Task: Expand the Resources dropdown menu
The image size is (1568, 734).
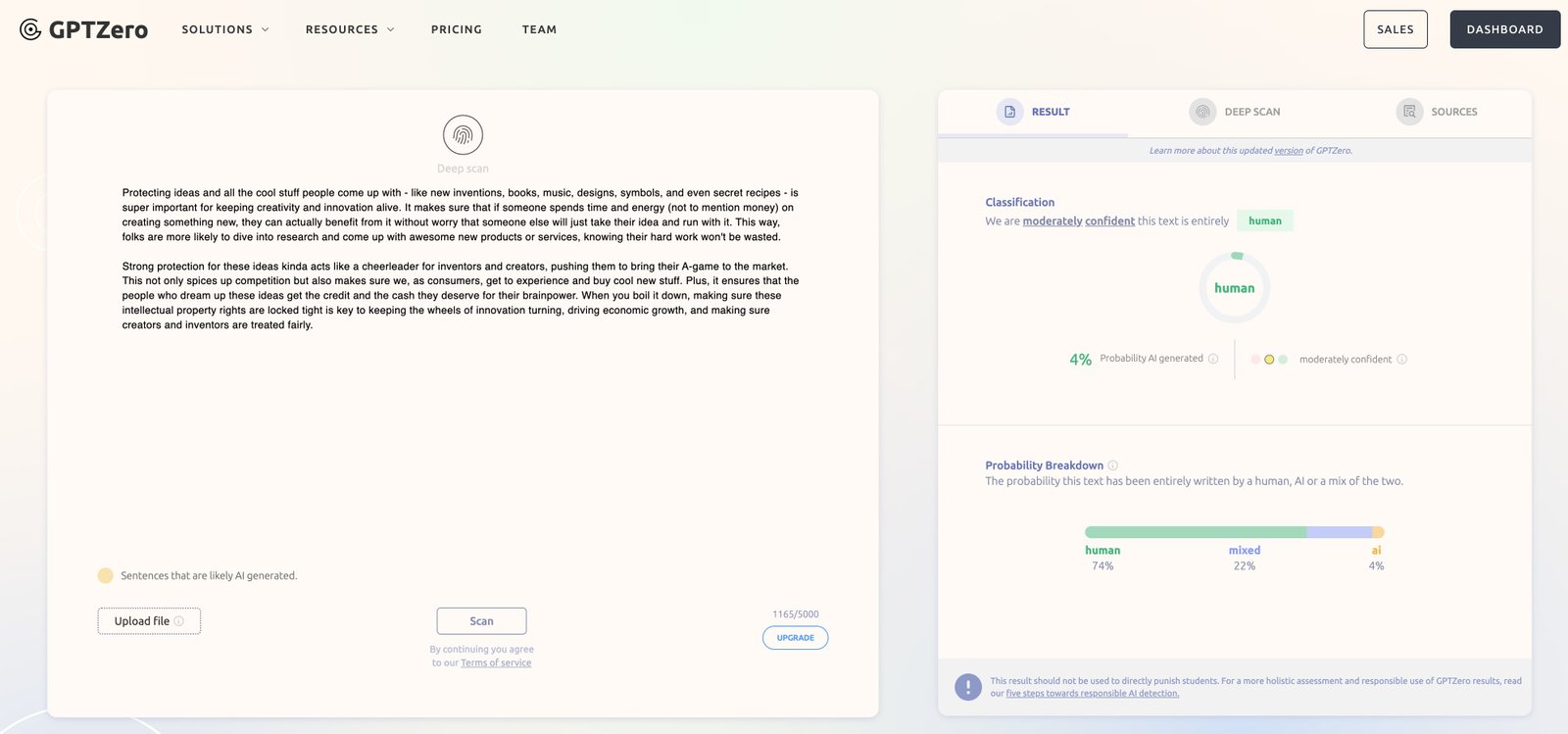Action: click(x=349, y=29)
